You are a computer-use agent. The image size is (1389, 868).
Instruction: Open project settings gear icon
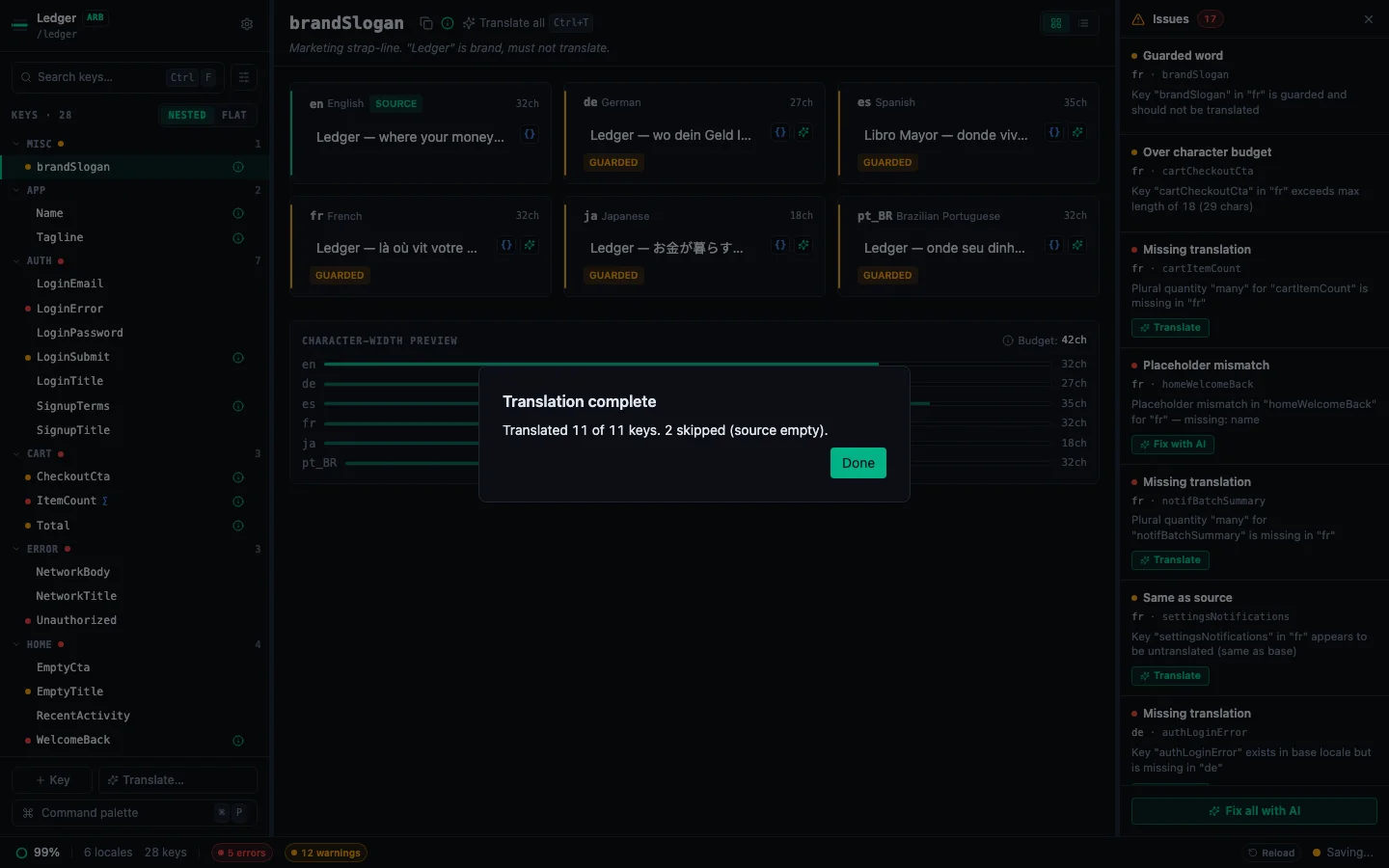(x=247, y=24)
